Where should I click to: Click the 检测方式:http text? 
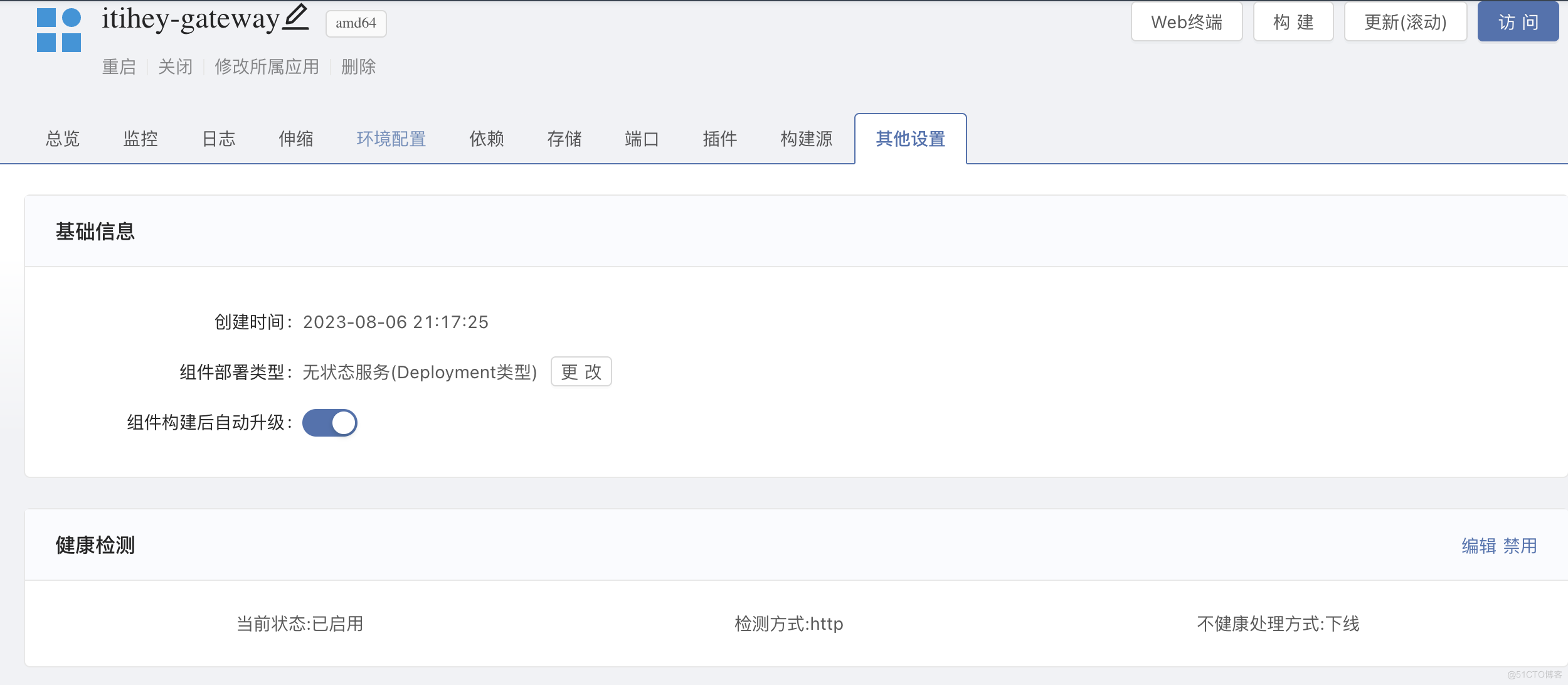coord(789,624)
